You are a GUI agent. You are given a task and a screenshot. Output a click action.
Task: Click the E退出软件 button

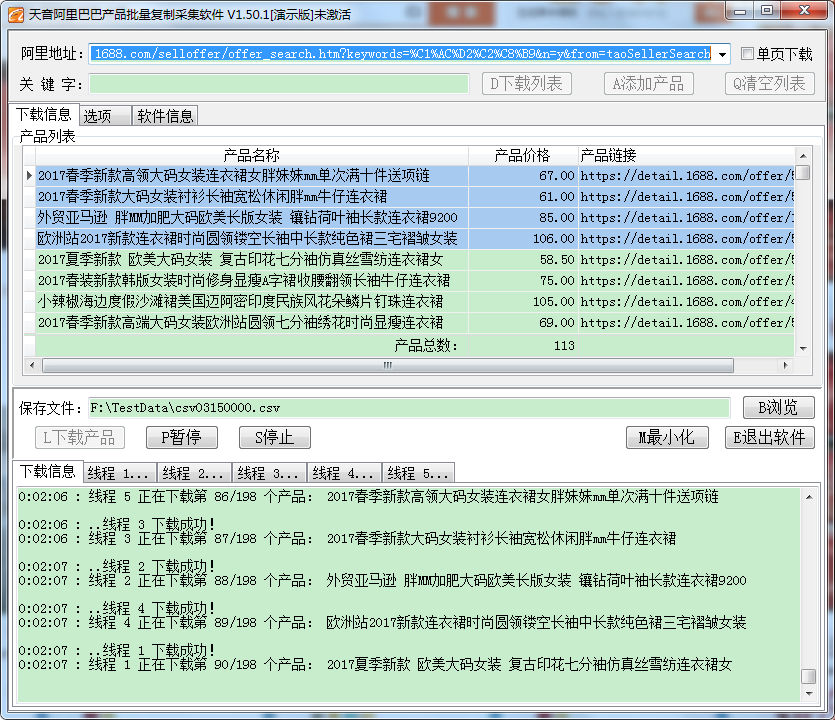(x=769, y=438)
